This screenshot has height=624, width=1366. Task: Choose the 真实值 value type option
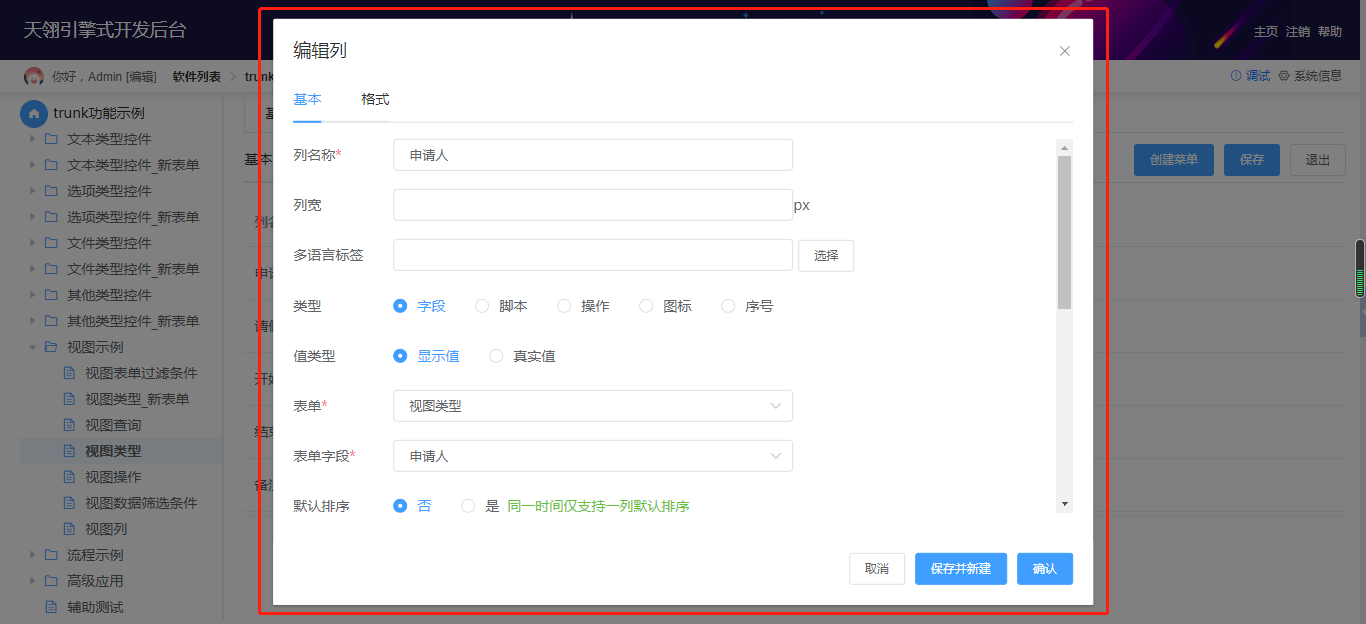(496, 356)
